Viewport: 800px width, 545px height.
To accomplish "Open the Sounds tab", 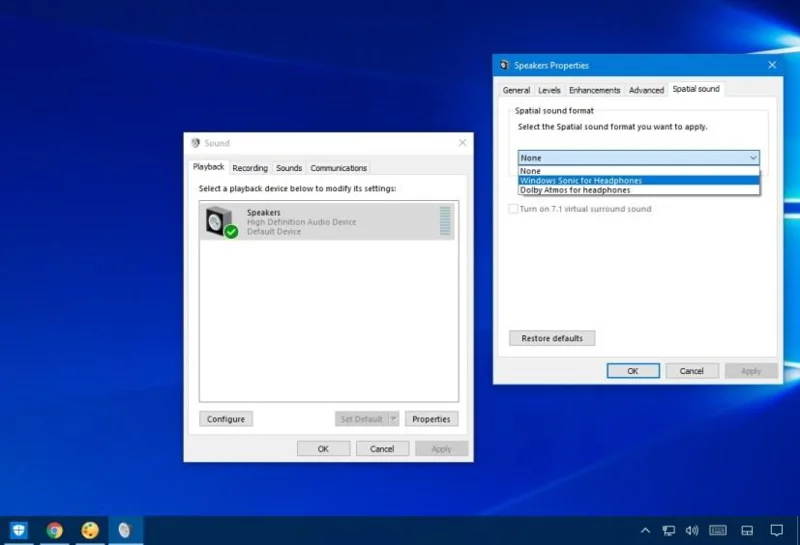I will point(289,168).
